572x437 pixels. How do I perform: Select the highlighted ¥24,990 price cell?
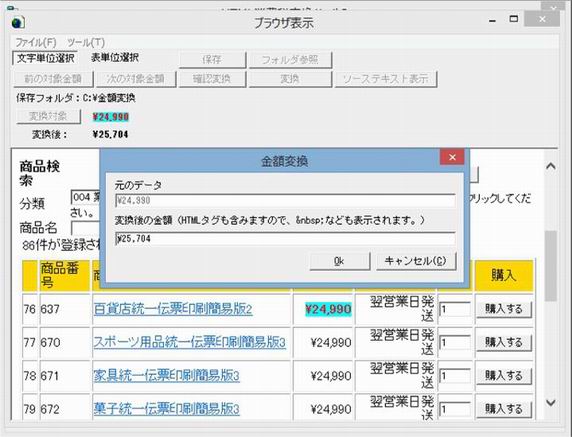pyautogui.click(x=328, y=309)
